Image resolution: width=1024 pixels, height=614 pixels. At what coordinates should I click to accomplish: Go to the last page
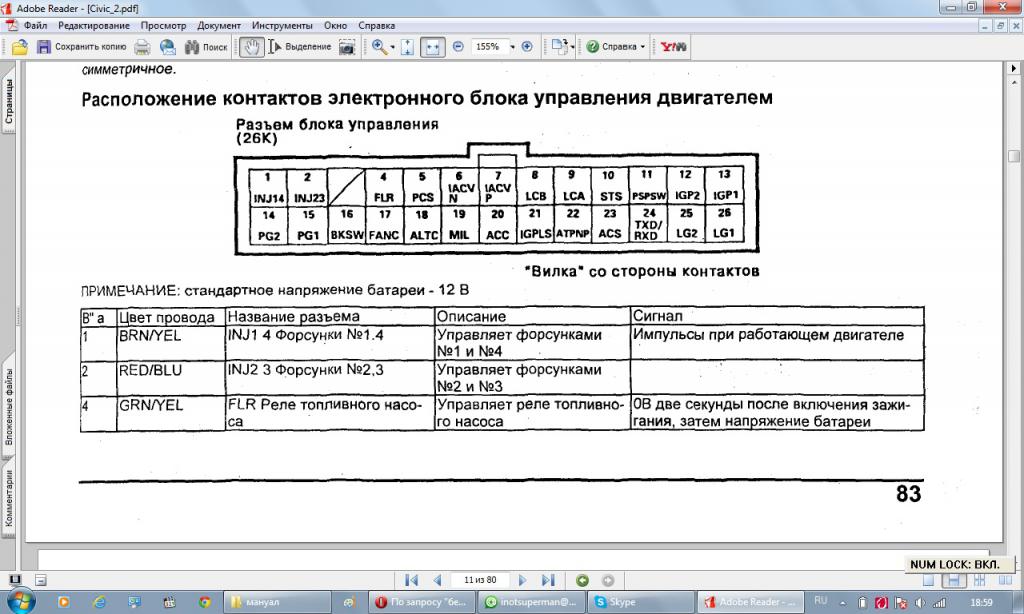(x=549, y=580)
